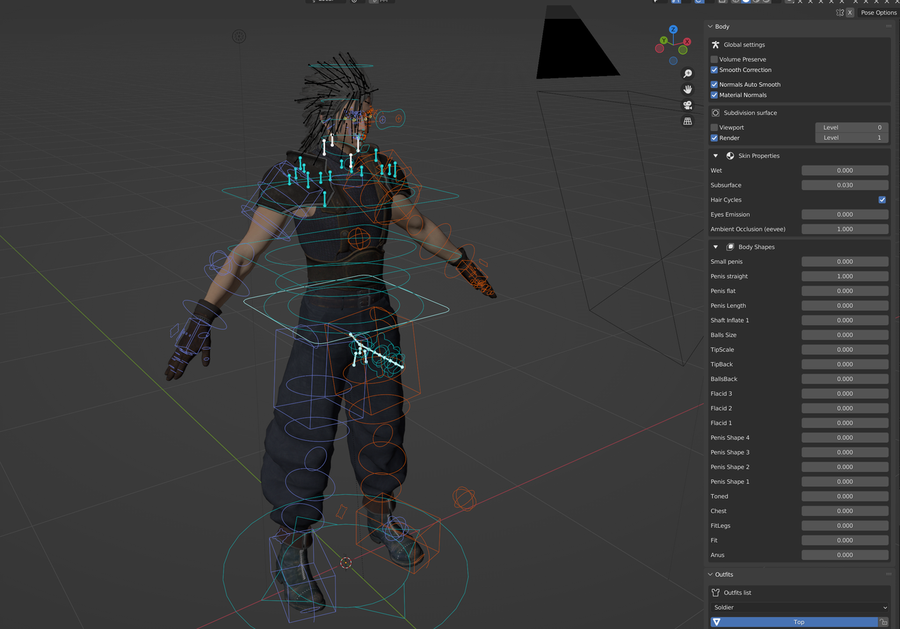The height and width of the screenshot is (629, 900).
Task: Adjust the Subsurface slider
Action: [845, 185]
